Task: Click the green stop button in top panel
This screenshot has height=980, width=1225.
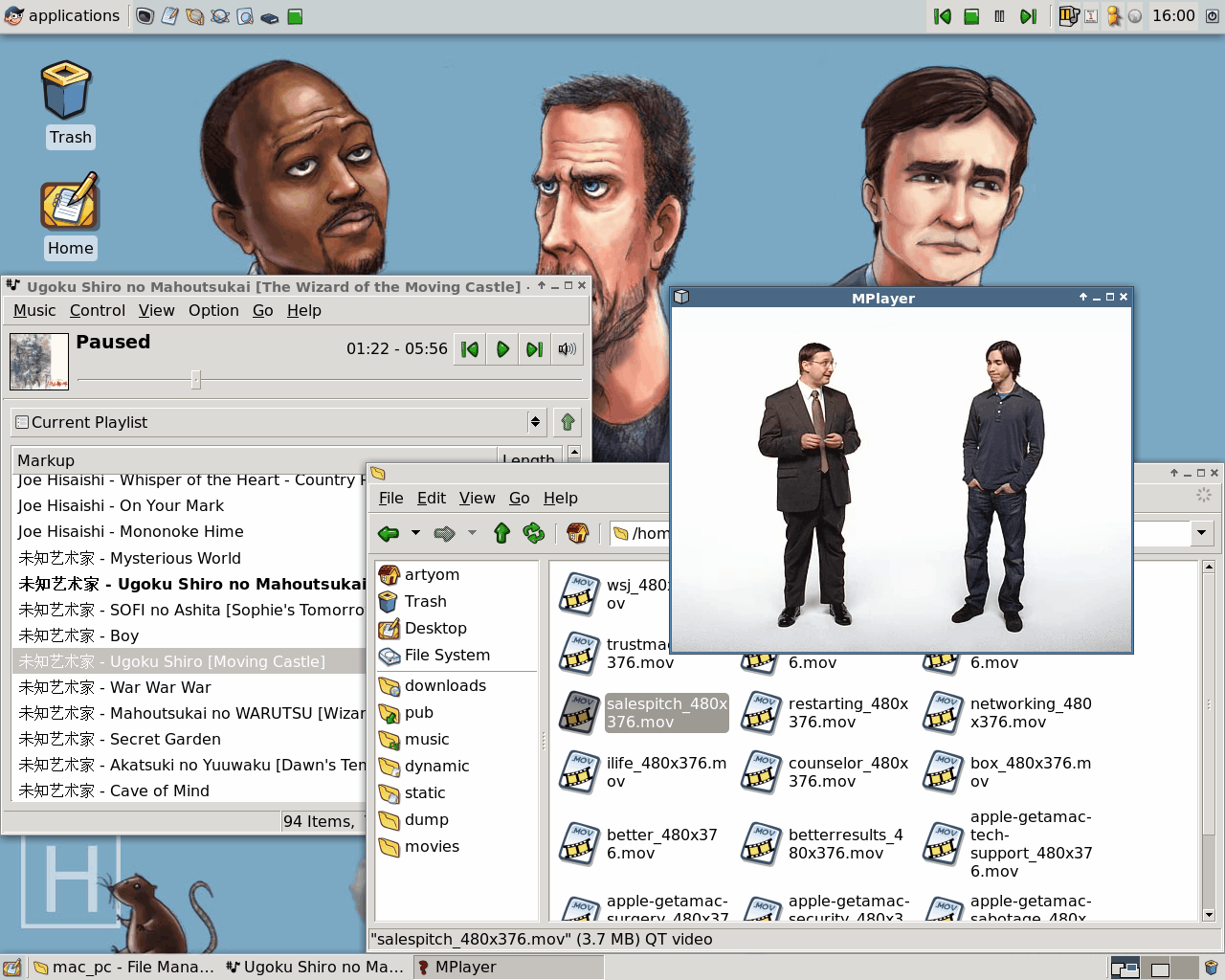Action: click(971, 16)
